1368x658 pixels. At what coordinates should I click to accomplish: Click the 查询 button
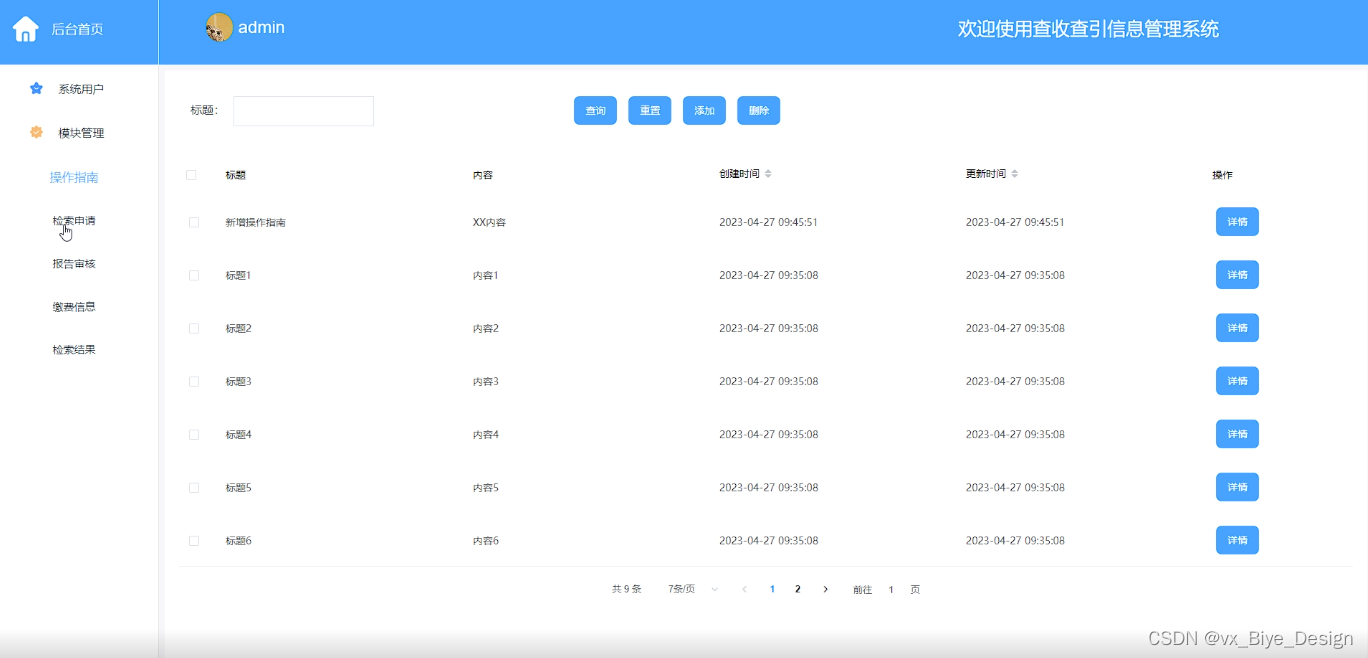tap(595, 111)
